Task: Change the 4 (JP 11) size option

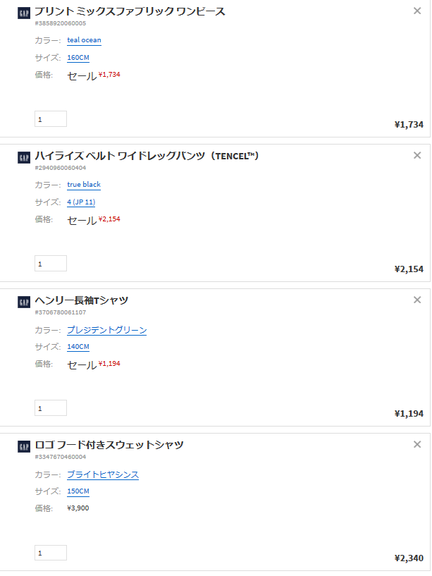Action: 81,202
